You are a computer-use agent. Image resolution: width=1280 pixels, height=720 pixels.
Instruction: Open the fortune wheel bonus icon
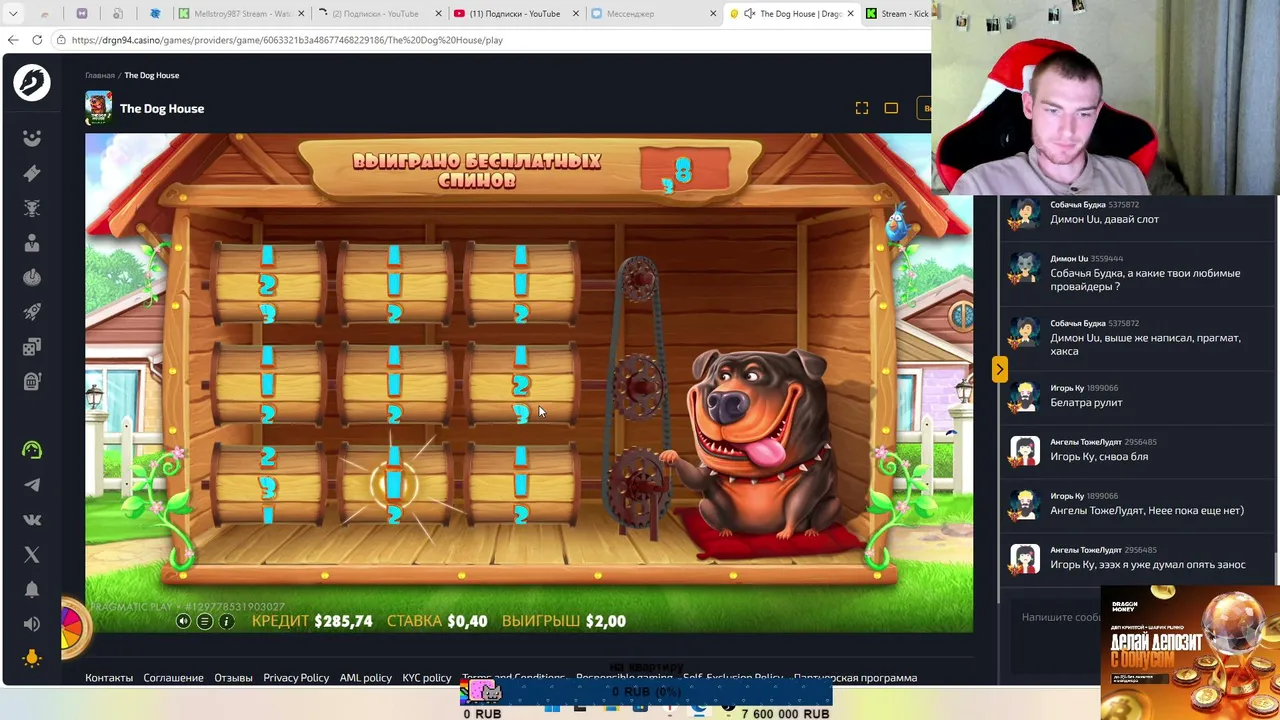[x=73, y=625]
